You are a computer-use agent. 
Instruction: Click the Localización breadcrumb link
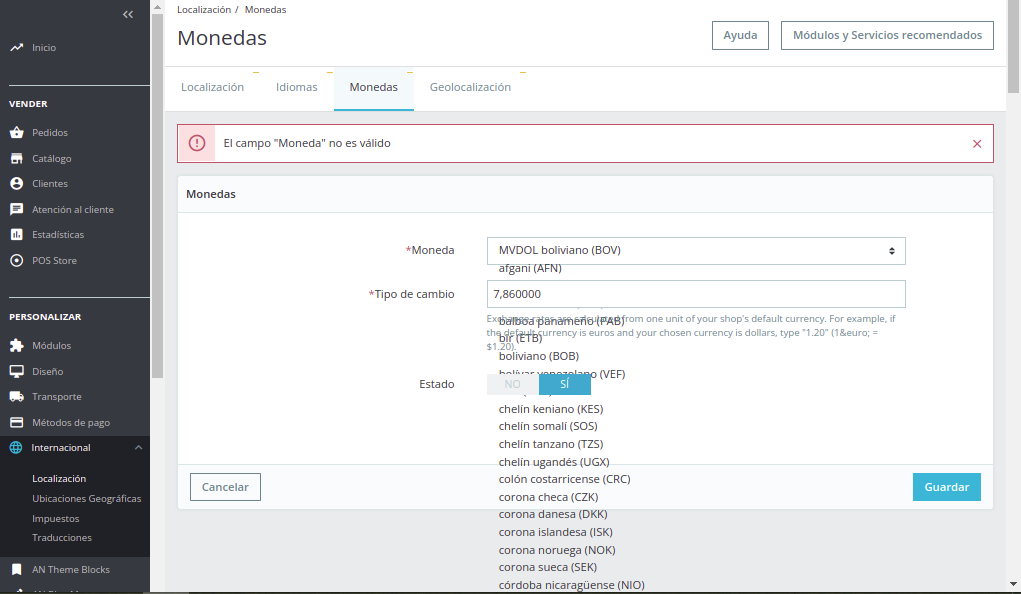204,10
